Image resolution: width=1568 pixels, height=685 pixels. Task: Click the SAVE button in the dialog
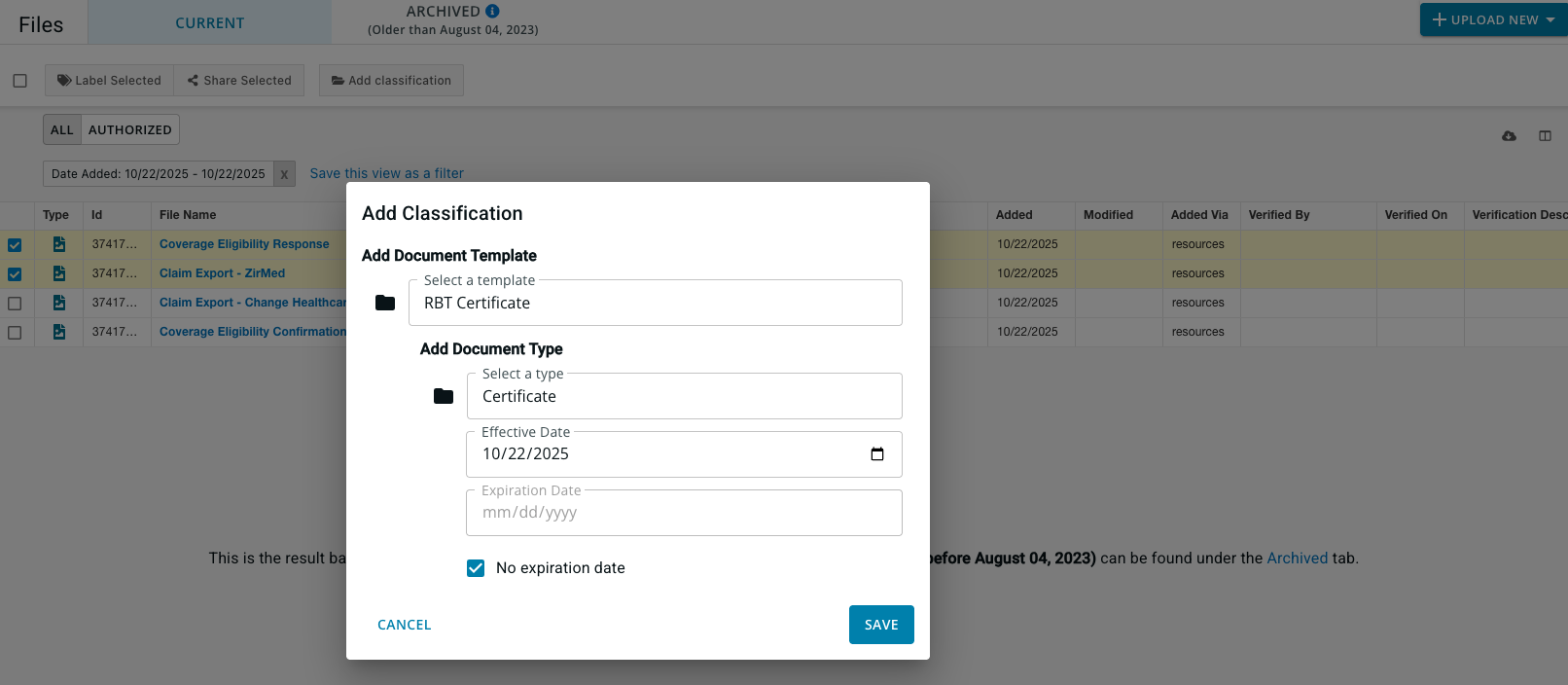881,625
